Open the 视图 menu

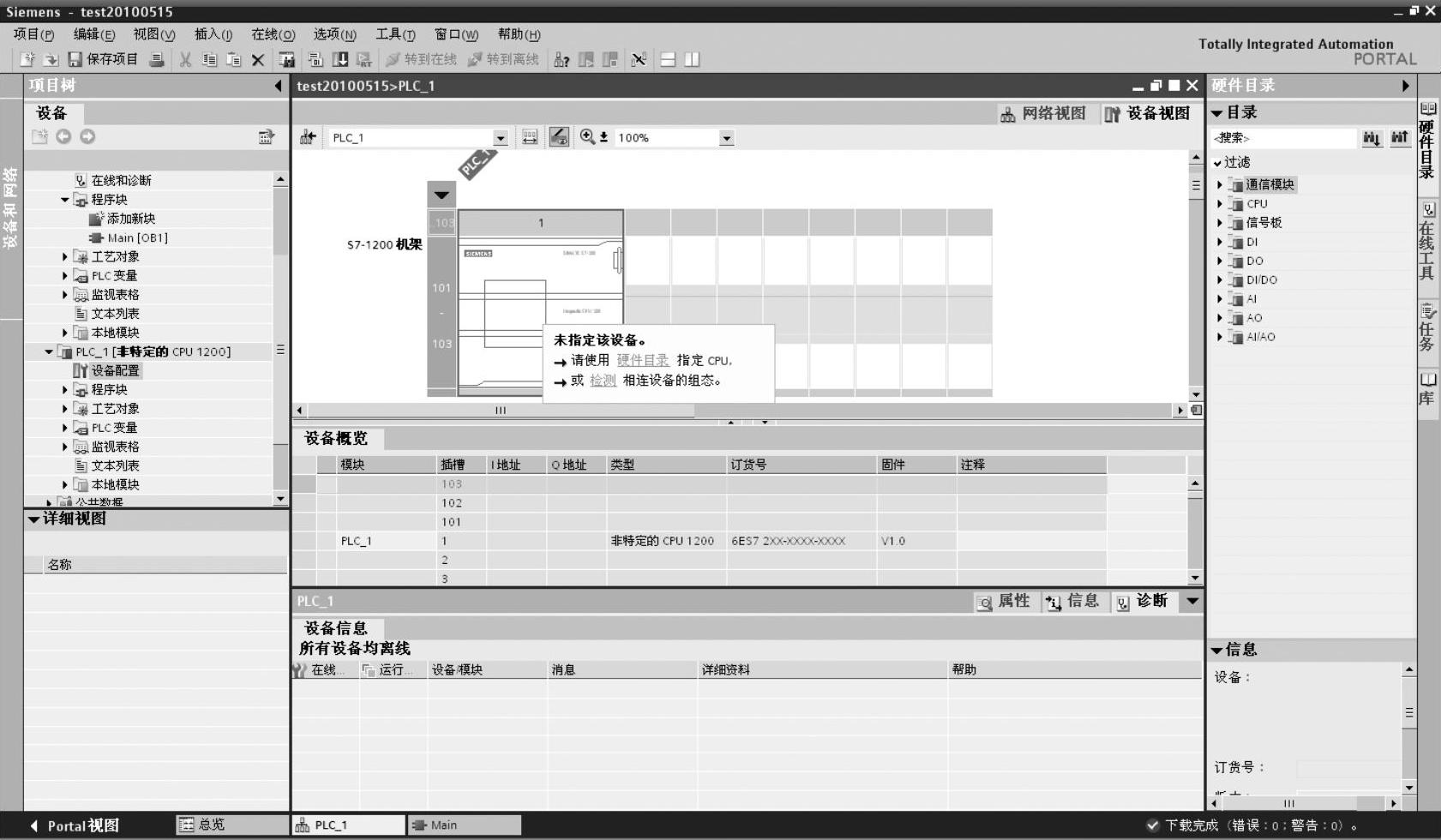[x=153, y=34]
